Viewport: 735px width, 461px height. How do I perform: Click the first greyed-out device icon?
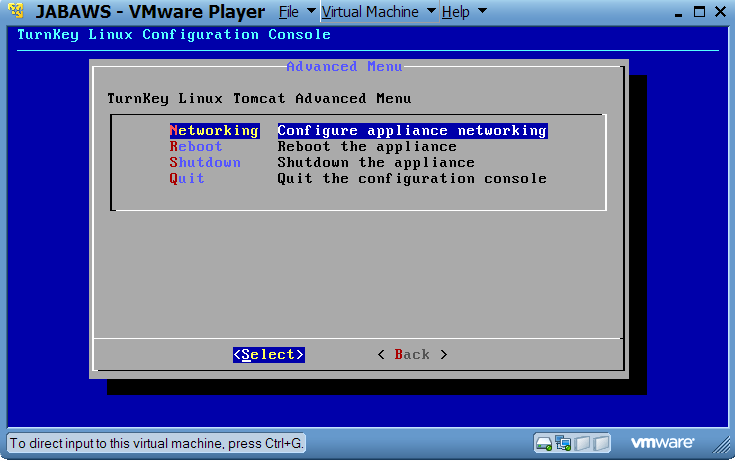[583, 442]
